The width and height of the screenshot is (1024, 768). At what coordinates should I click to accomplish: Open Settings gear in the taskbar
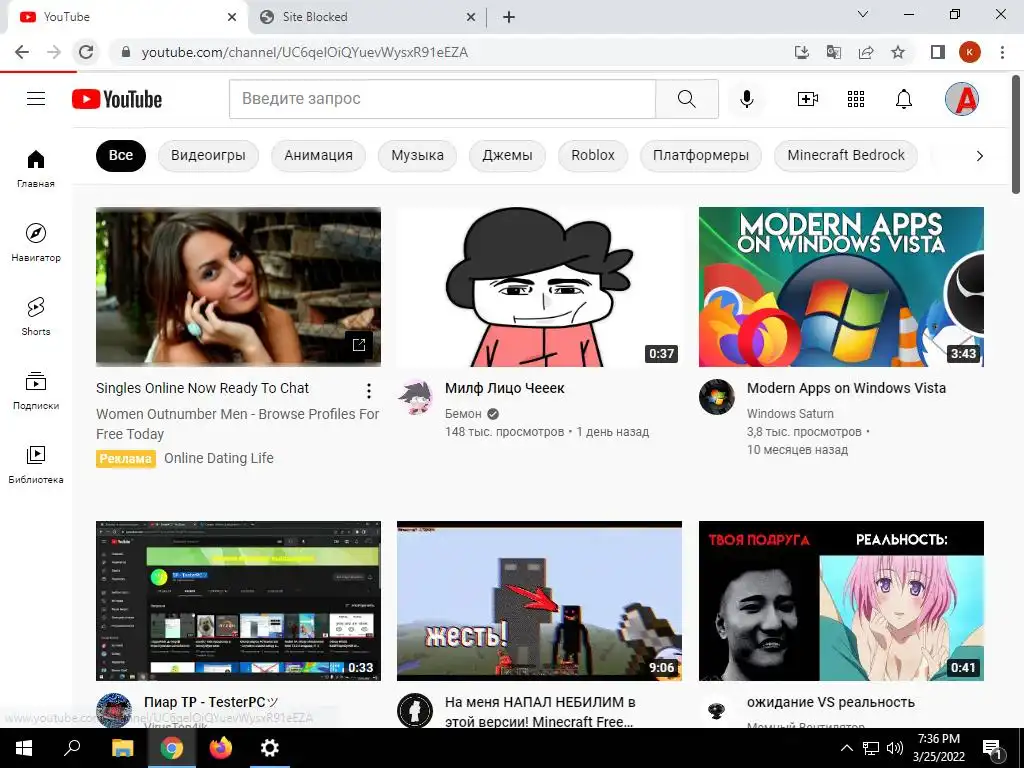click(x=270, y=748)
